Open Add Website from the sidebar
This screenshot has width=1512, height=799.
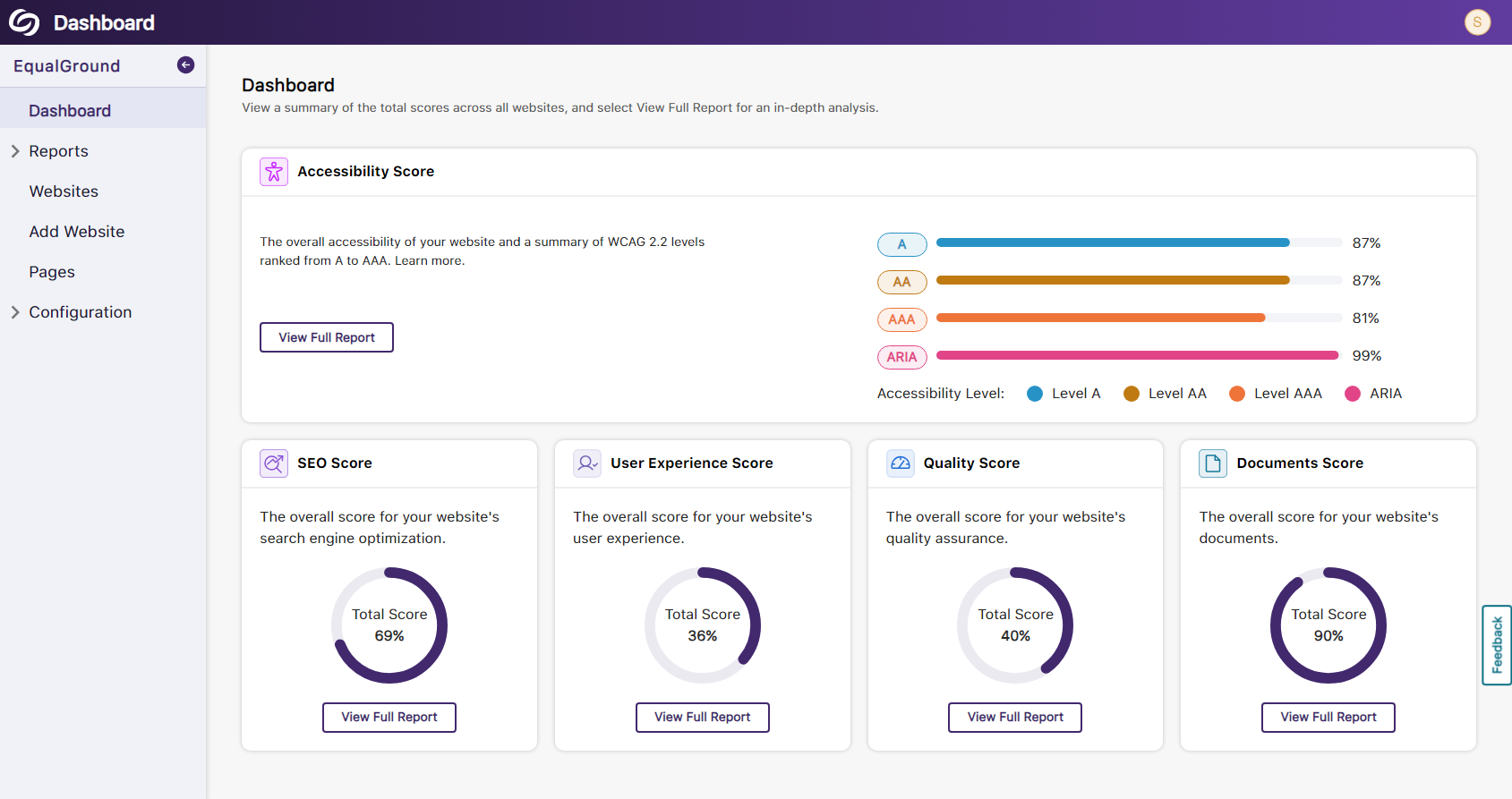(77, 232)
